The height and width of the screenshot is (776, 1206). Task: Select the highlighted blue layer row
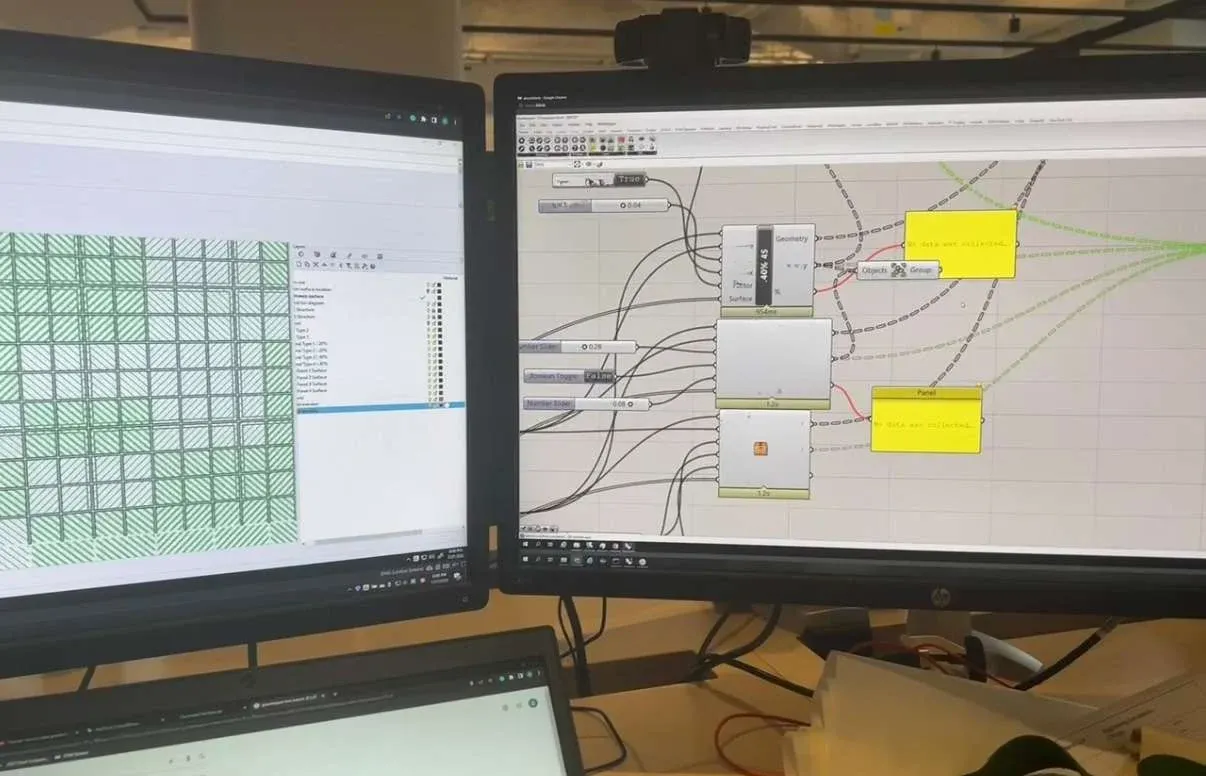[380, 406]
